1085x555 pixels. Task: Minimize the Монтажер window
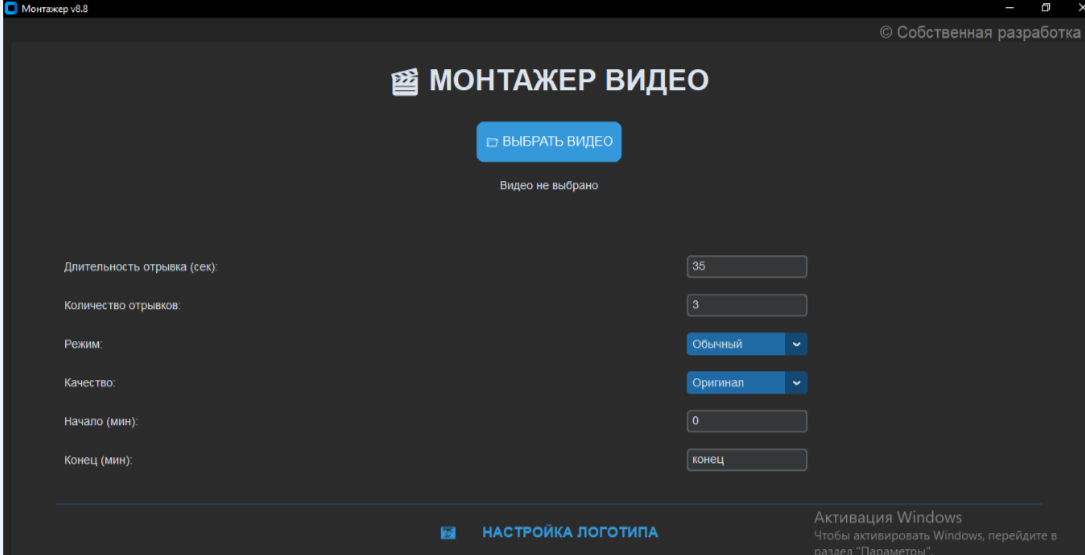[1009, 9]
